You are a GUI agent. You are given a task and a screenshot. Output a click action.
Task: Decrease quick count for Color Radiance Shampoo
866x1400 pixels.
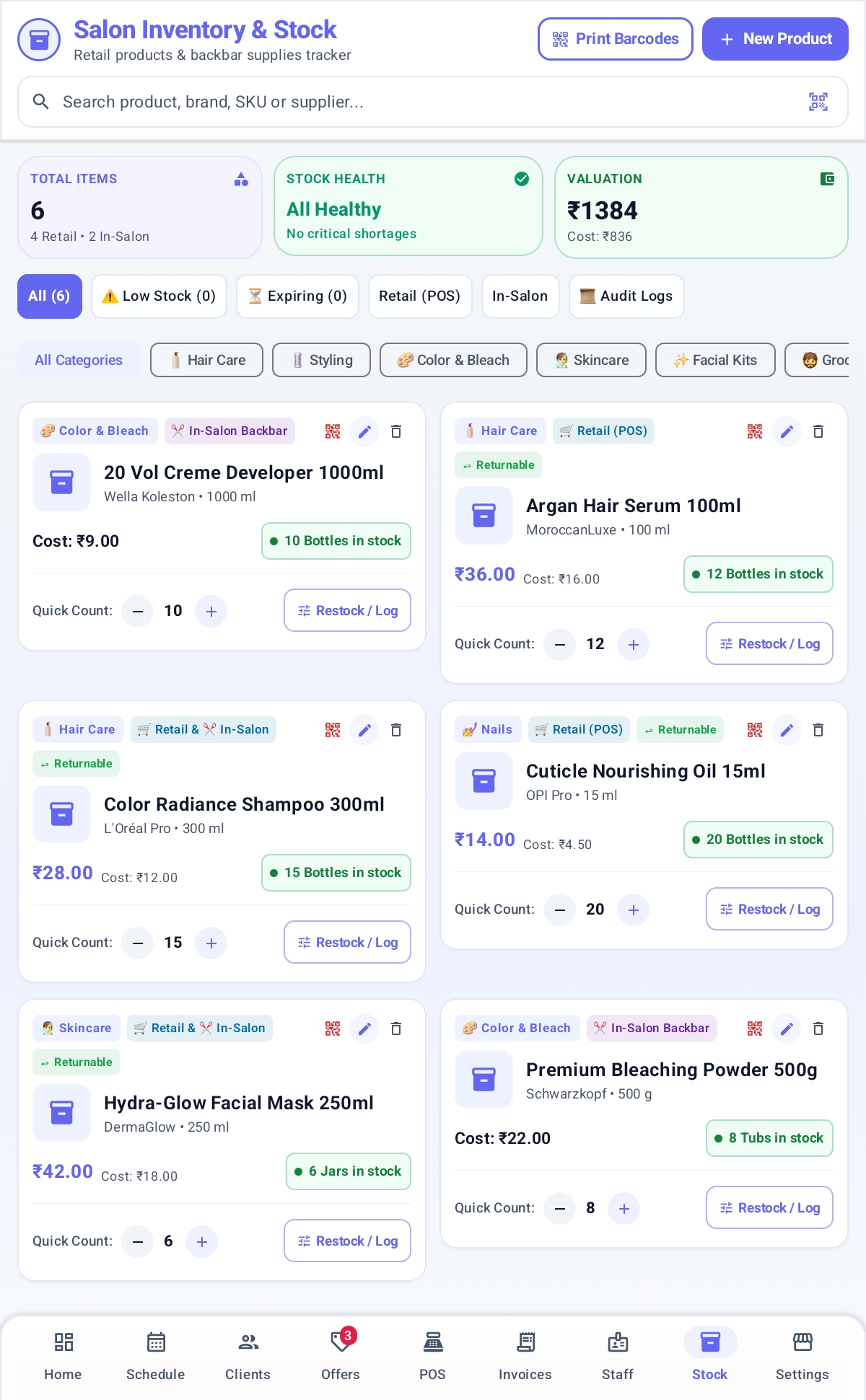[138, 943]
